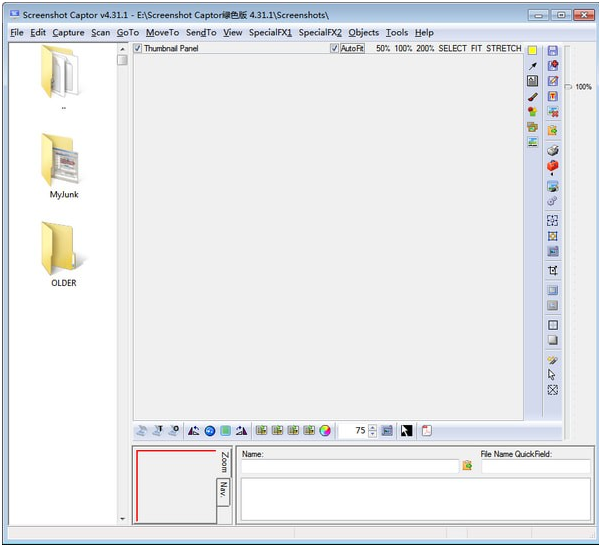Click the STRETCH zoom option
Image resolution: width=599 pixels, height=545 pixels.
pos(503,49)
